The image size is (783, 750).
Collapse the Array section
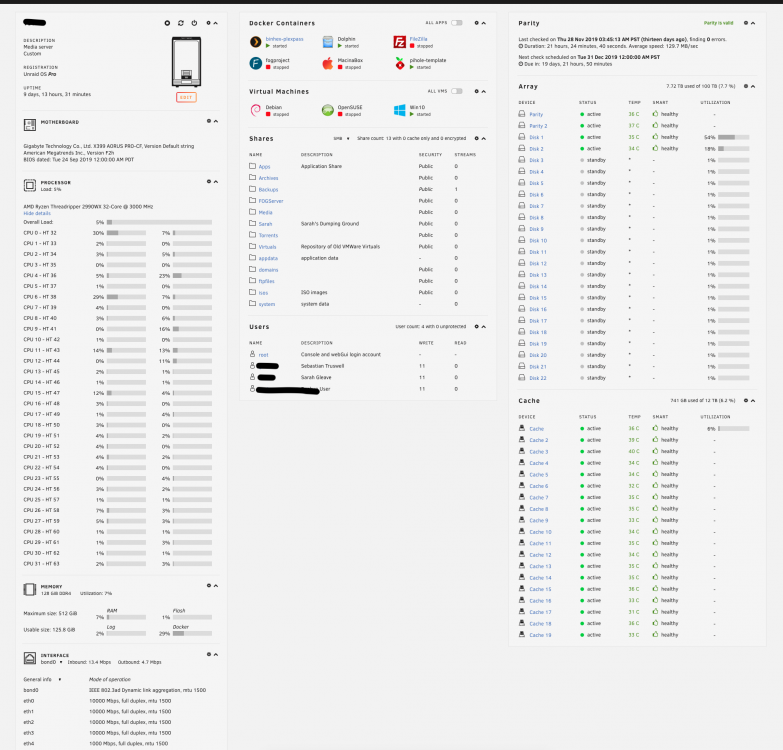[x=753, y=86]
